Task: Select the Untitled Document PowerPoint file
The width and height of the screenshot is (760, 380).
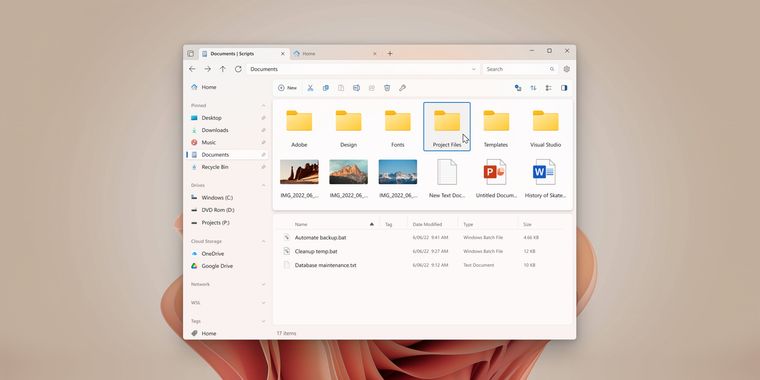Action: click(496, 178)
